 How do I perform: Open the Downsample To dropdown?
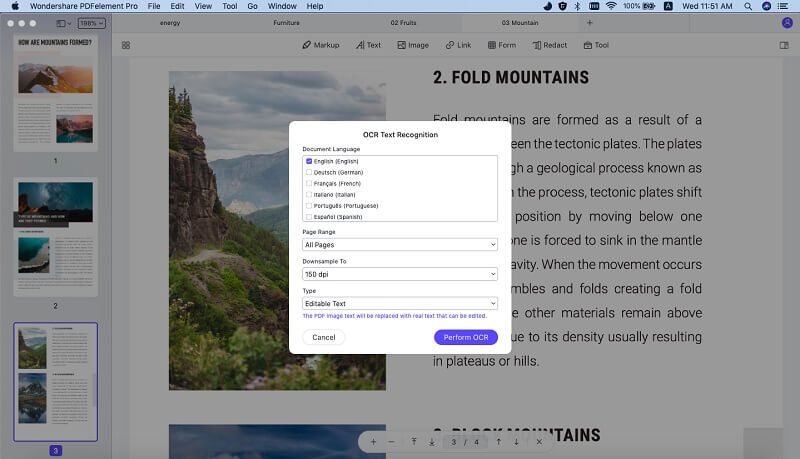click(399, 274)
